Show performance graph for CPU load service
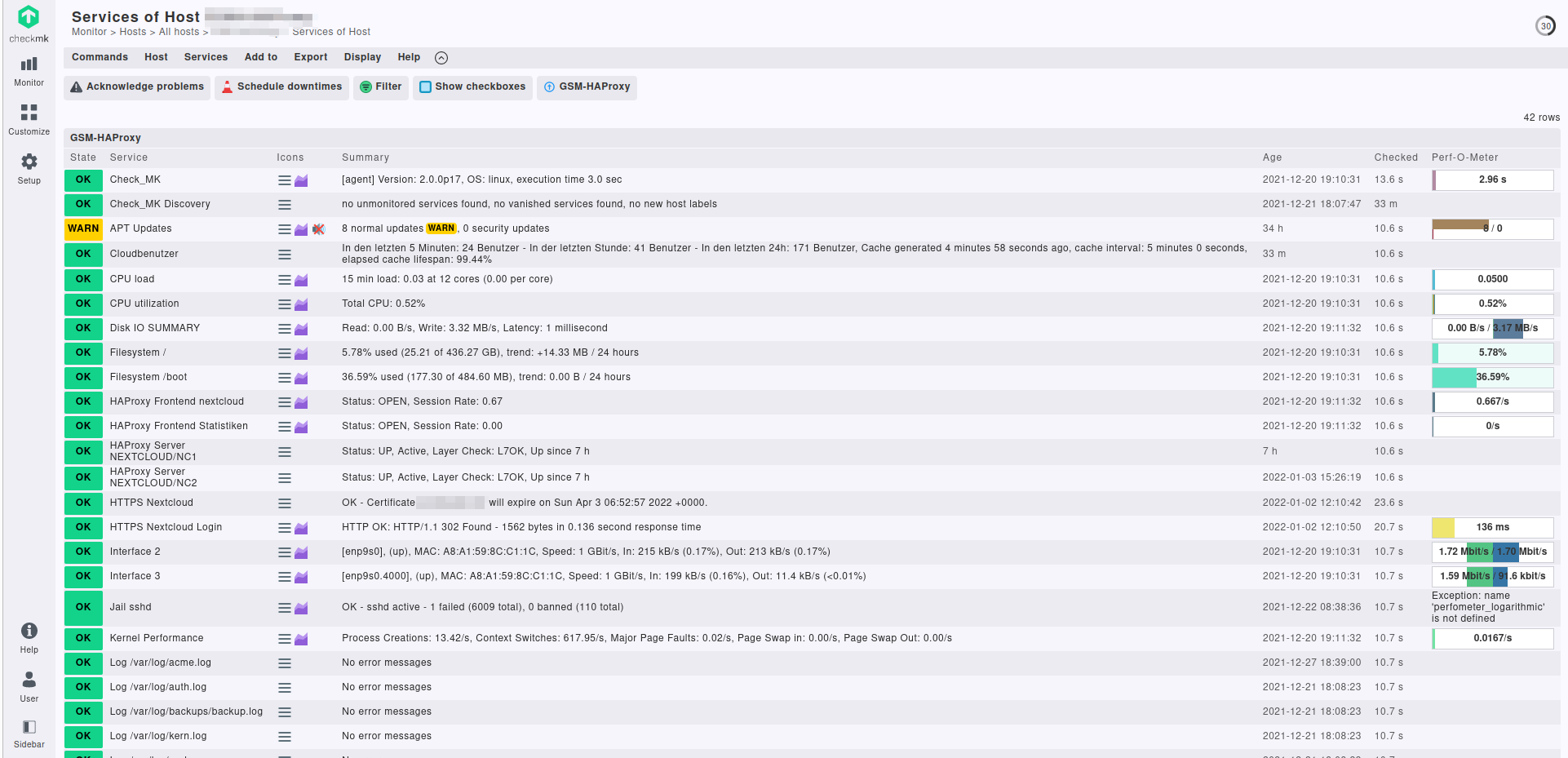 301,280
